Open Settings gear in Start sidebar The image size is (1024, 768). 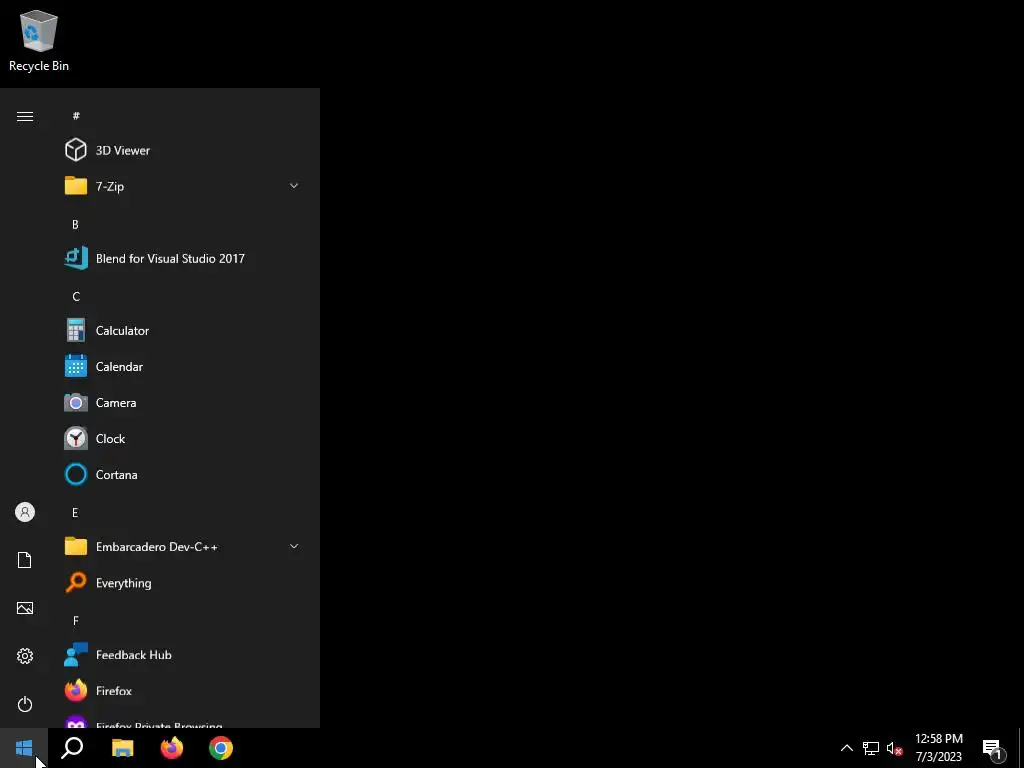coord(25,656)
